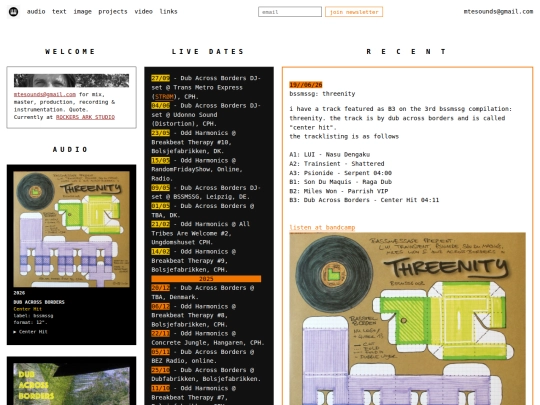
Task: Click the 23/05 date badge
Action: click(160, 133)
